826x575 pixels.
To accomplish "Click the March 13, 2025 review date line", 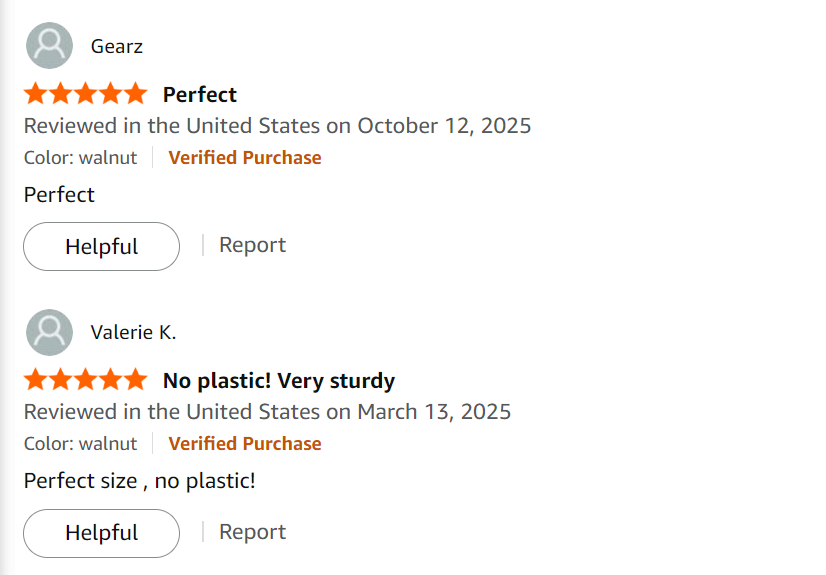I will [267, 412].
